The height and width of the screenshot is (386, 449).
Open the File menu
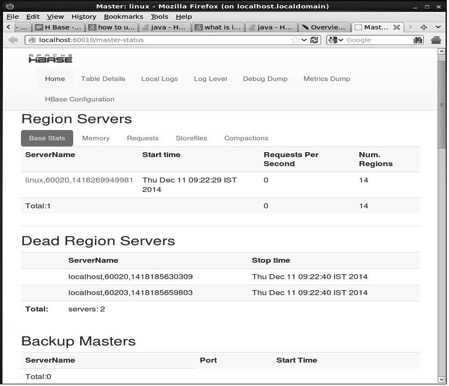tap(13, 17)
